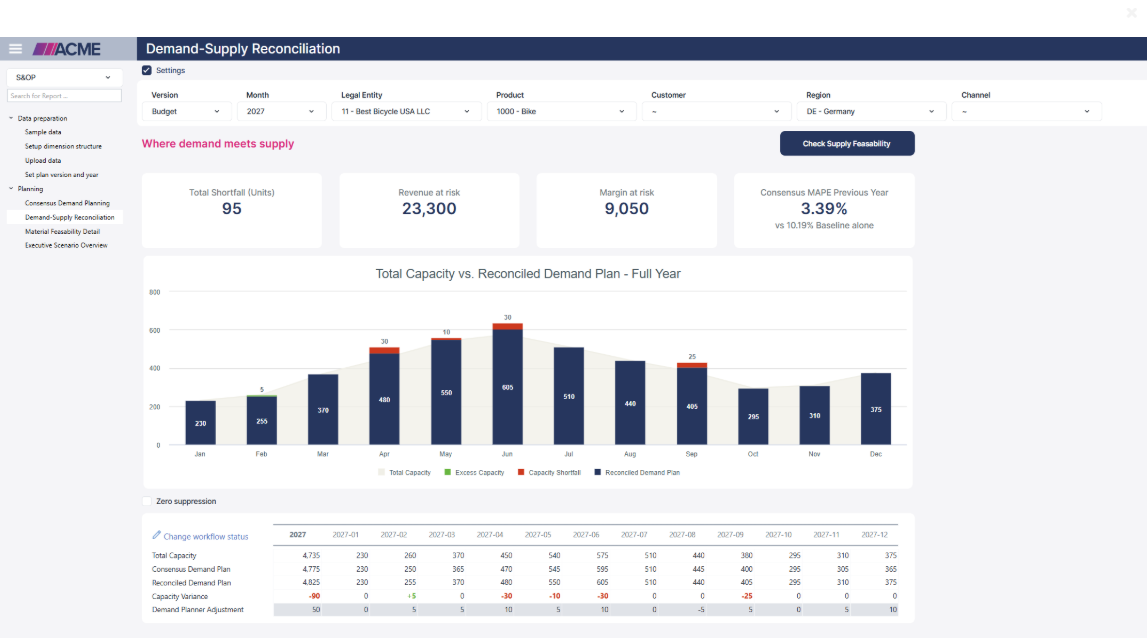Click the Consensus MAPE value 3.39%
Viewport: 1147px width, 638px height.
(x=824, y=209)
